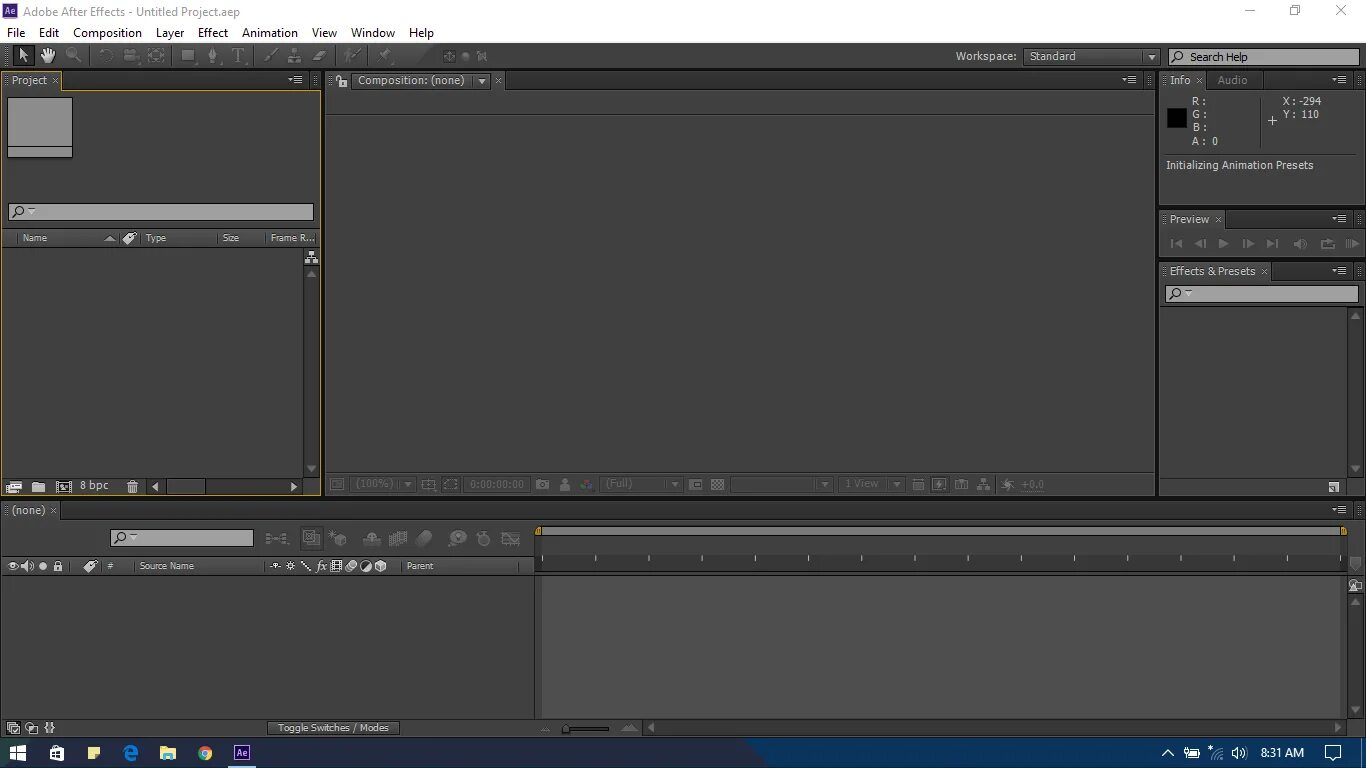This screenshot has height=768, width=1366.
Task: Toggle Motion Blur enable switch
Action: 424,538
